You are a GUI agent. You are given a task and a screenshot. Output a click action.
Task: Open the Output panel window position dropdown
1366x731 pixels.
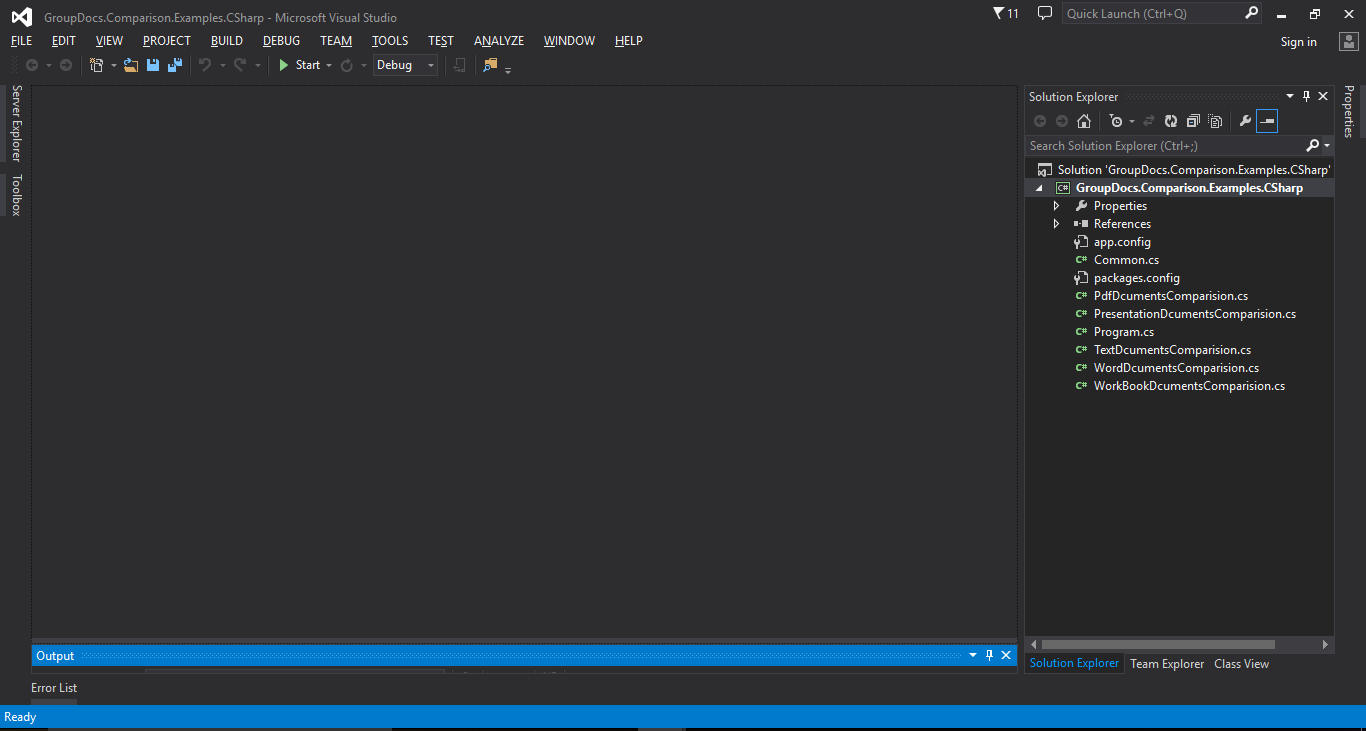[x=973, y=656]
